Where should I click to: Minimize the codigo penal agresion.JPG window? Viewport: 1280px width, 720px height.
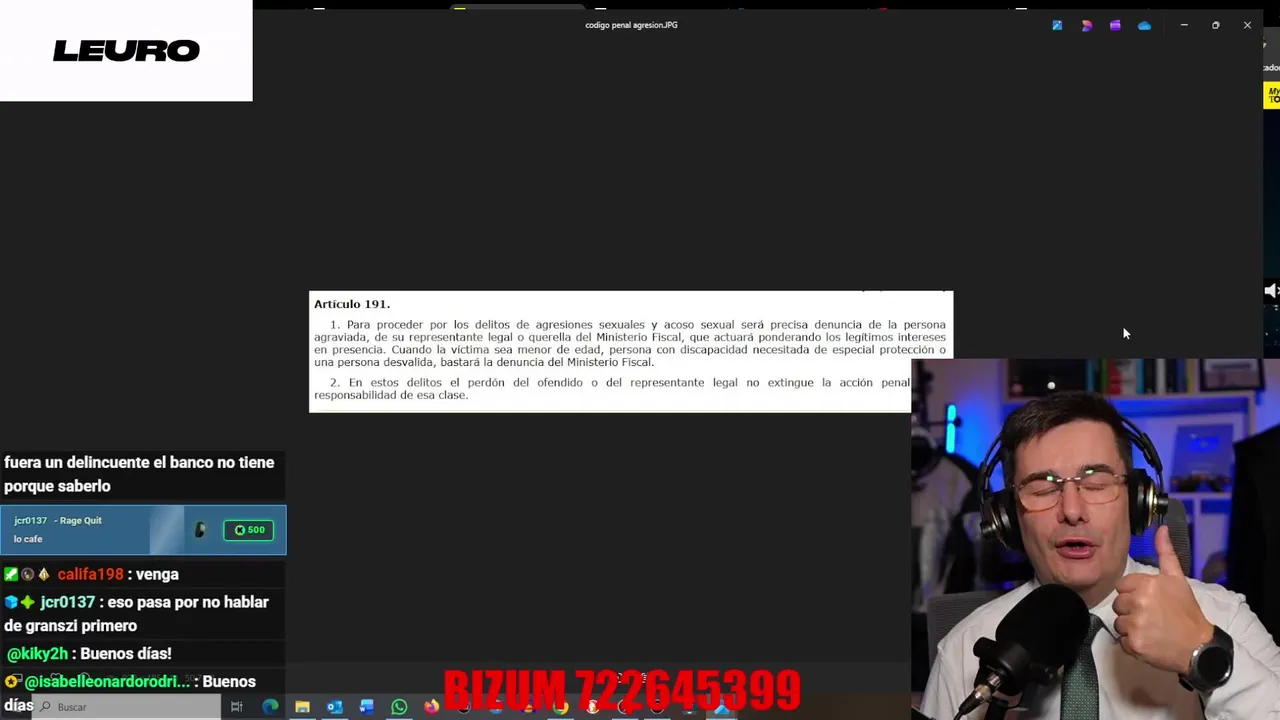(1184, 25)
